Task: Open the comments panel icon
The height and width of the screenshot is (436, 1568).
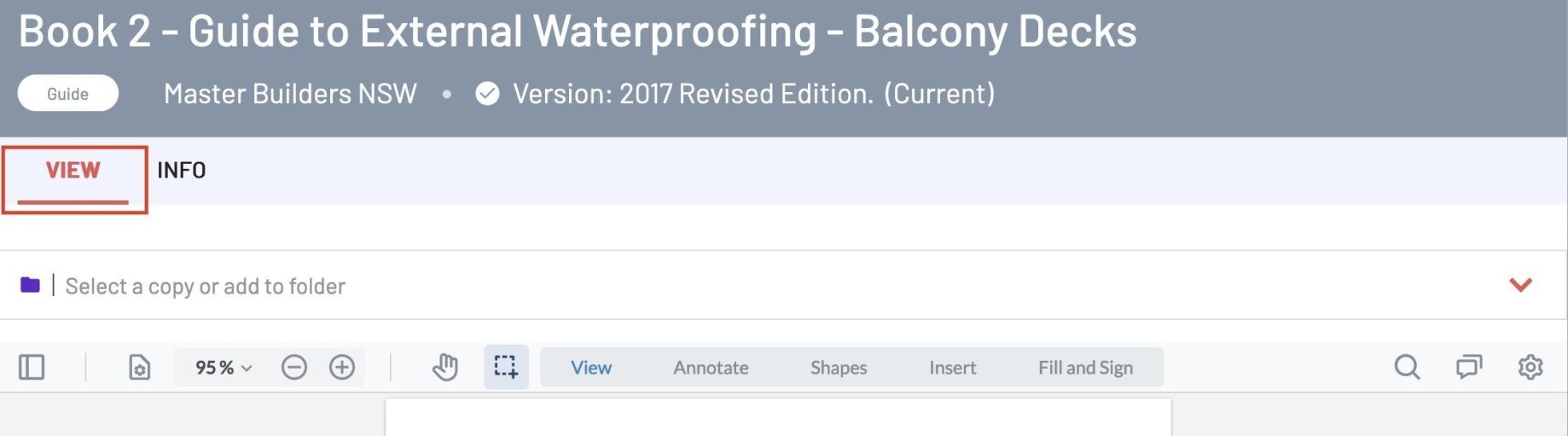Action: (x=1469, y=368)
